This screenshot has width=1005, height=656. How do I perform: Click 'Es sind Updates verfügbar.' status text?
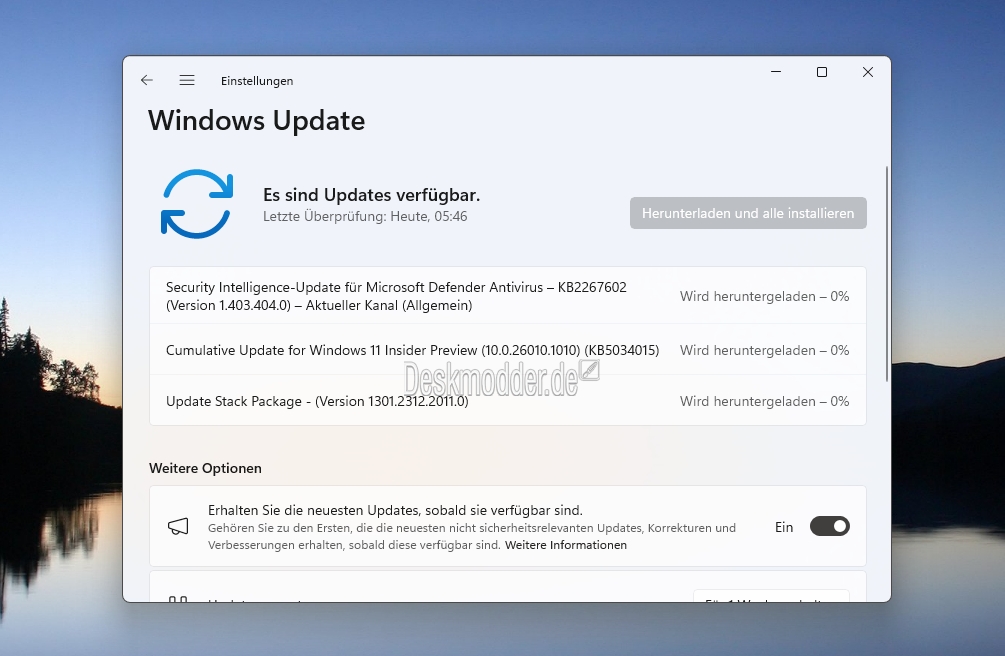[371, 195]
